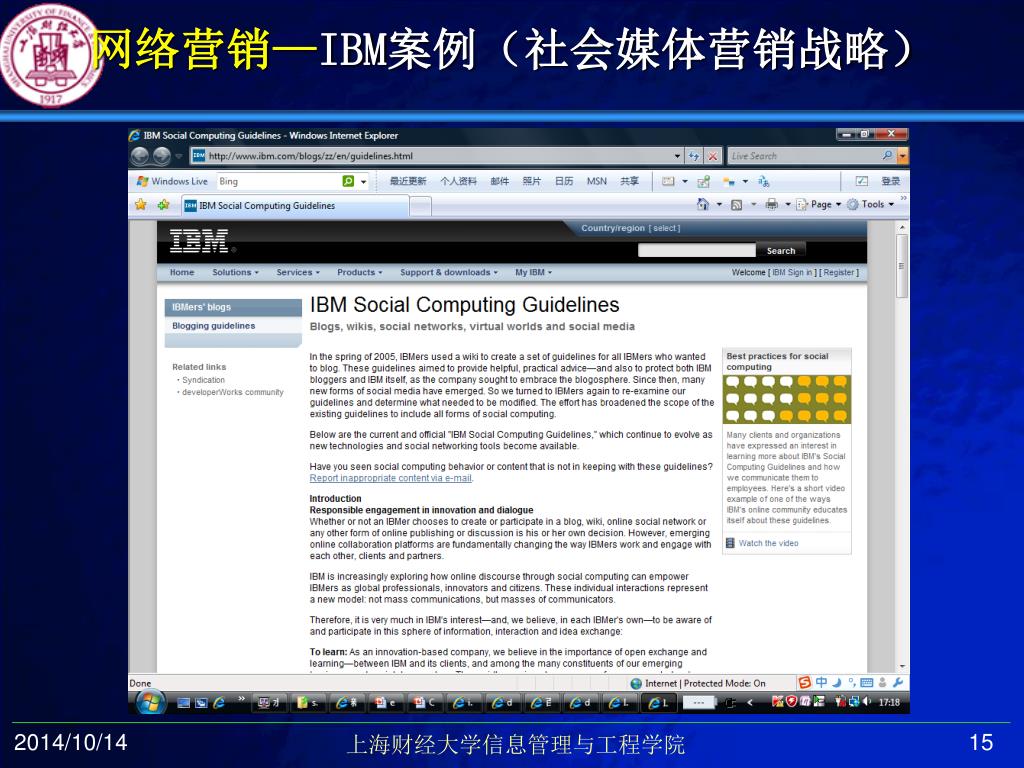
Task: Click the Print icon
Action: click(771, 204)
